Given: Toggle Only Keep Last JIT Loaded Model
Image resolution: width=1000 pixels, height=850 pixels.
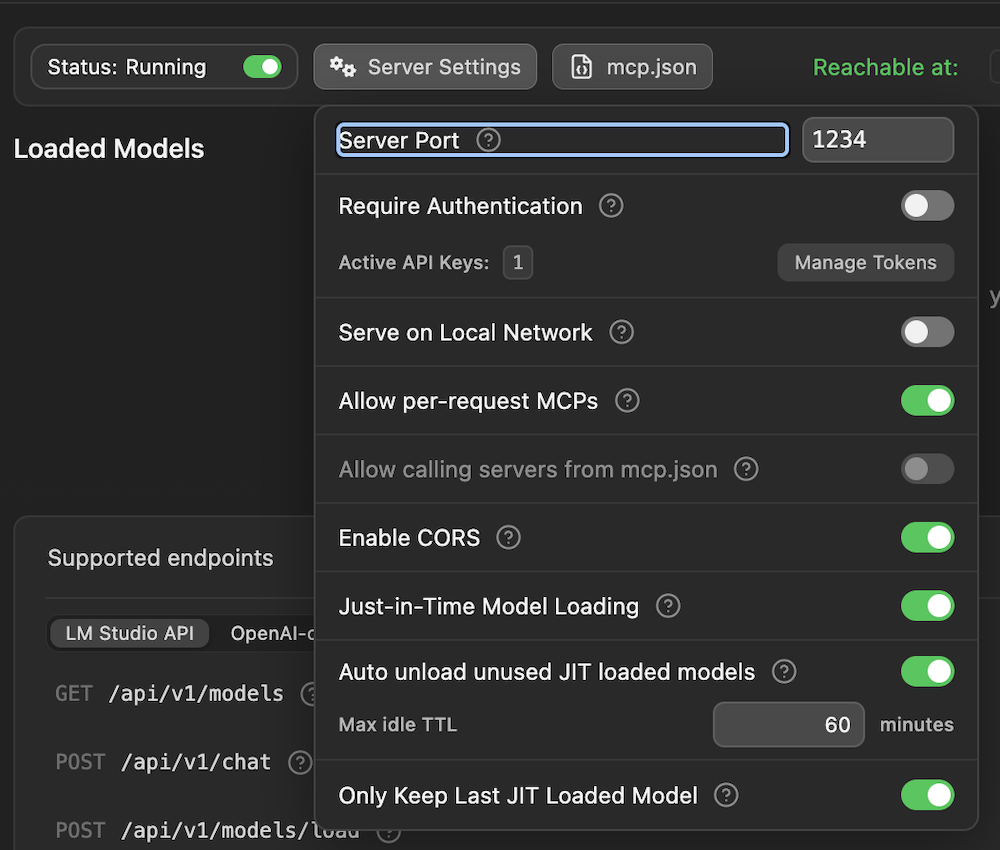Looking at the screenshot, I should tap(927, 795).
